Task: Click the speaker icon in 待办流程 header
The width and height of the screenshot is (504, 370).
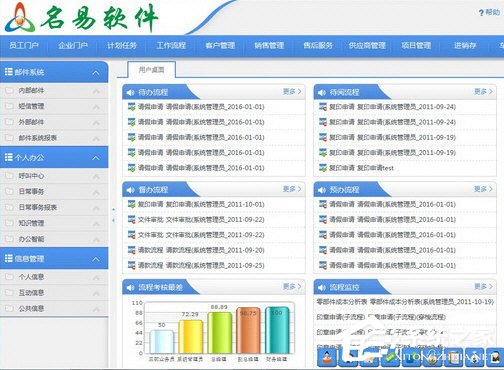Action: [x=130, y=93]
